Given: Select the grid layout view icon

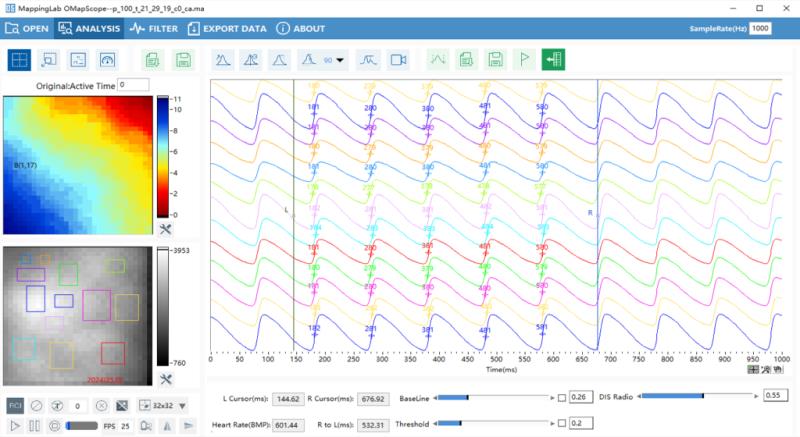Looking at the screenshot, I should click(19, 60).
